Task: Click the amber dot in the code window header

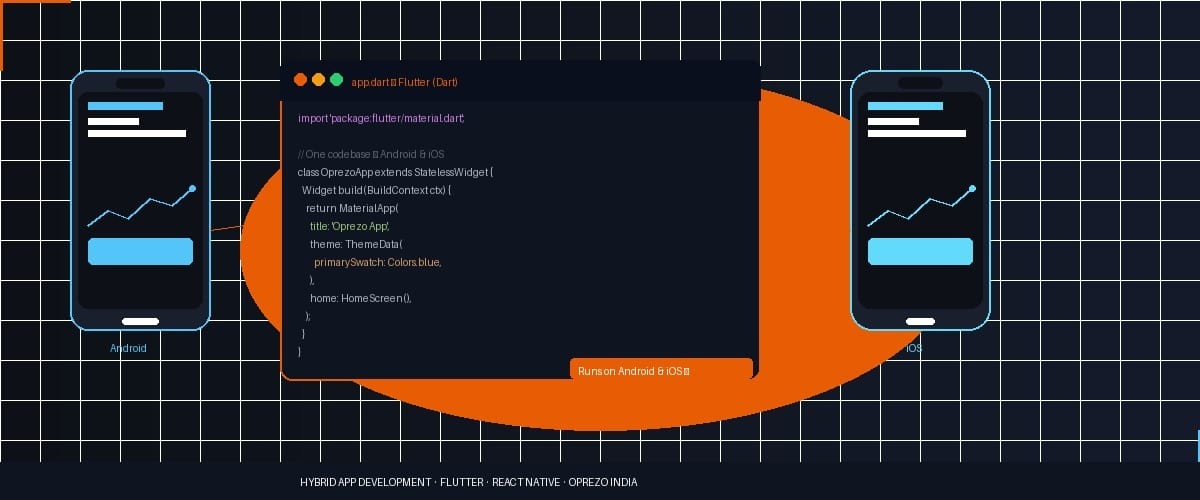Action: 318,80
